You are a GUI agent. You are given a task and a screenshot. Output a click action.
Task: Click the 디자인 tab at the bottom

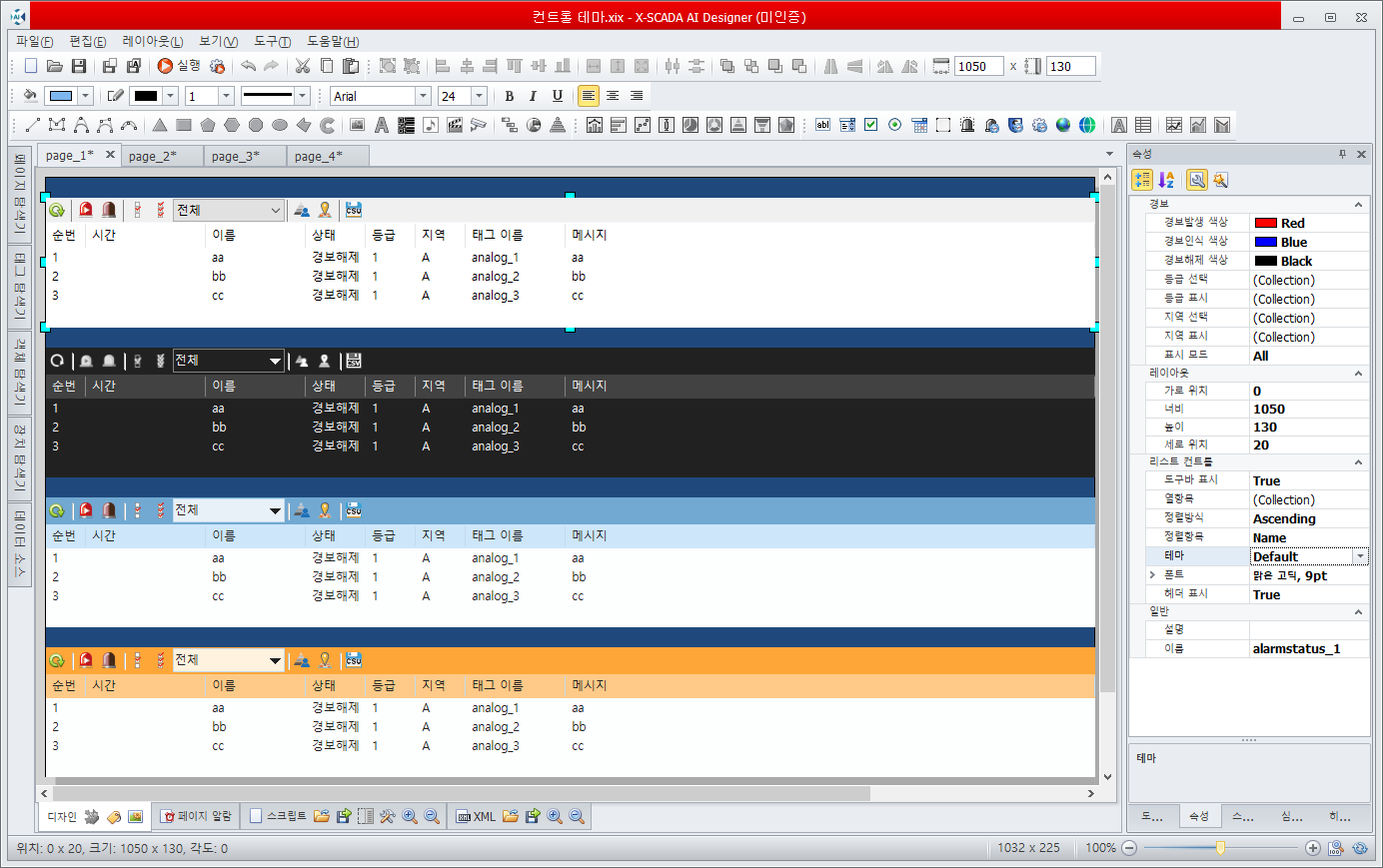pyautogui.click(x=62, y=816)
